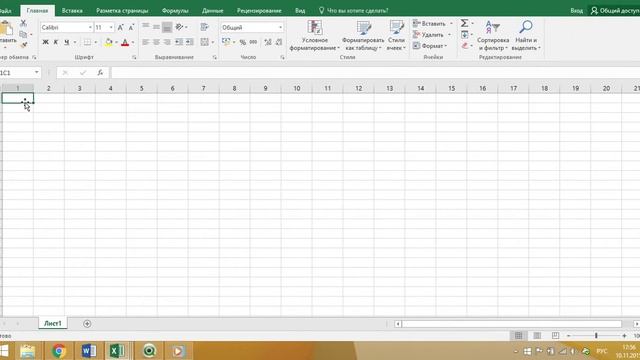Open Условное форматирование menu
Image resolution: width=640 pixels, height=360 pixels.
314,36
